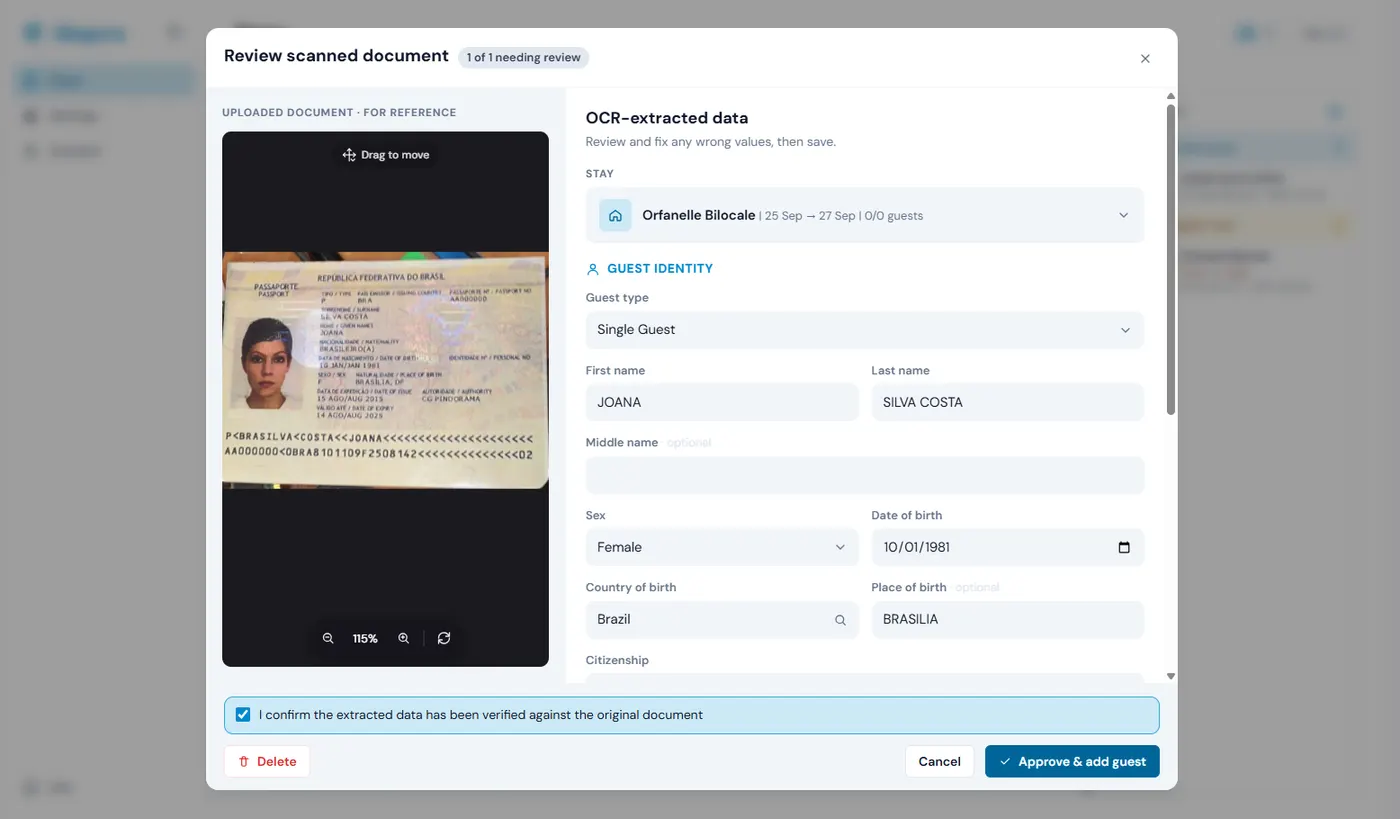
Task: Click the Last name field
Action: tap(1008, 402)
